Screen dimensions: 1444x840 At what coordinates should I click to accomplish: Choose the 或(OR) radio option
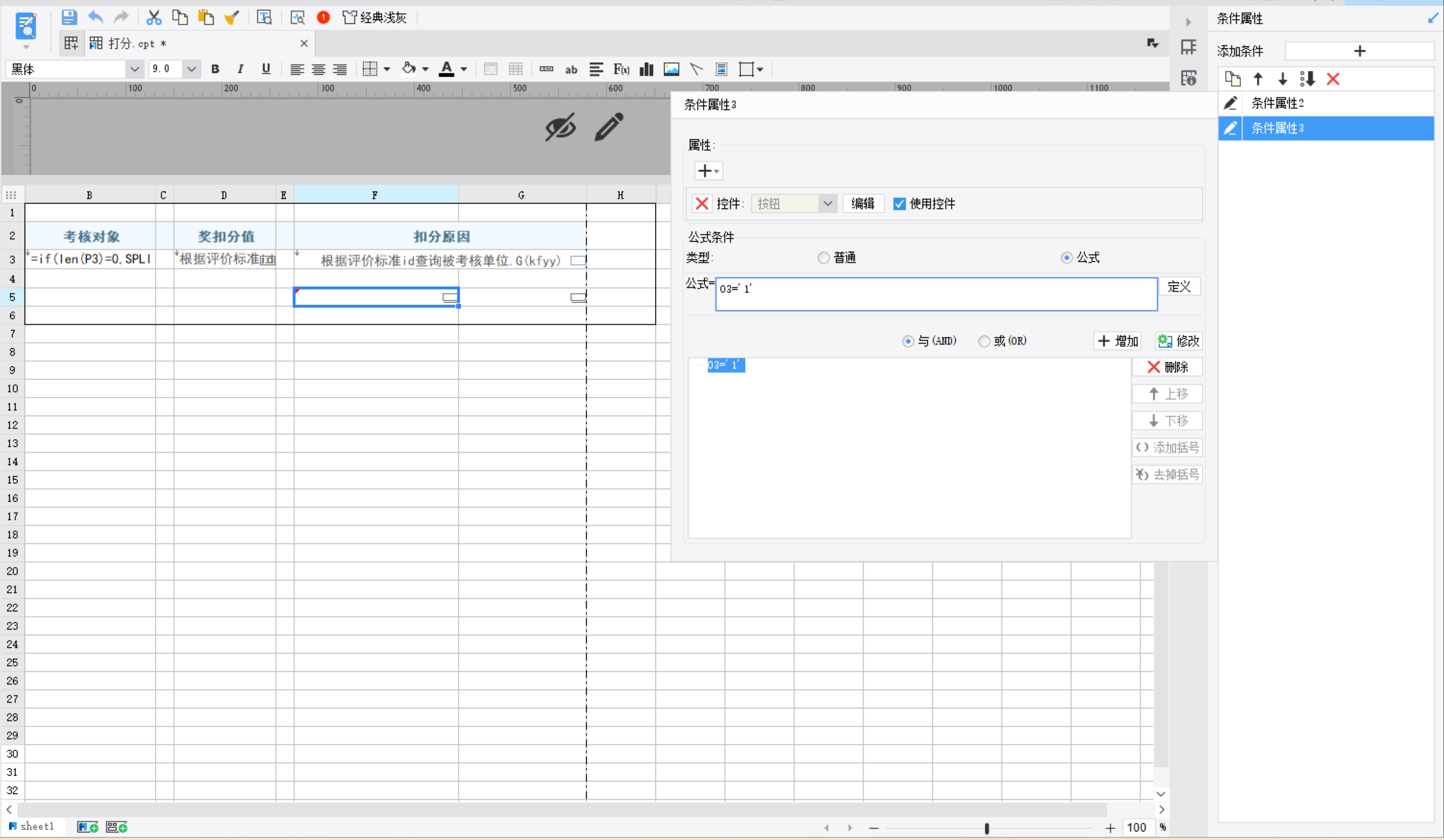pos(984,341)
